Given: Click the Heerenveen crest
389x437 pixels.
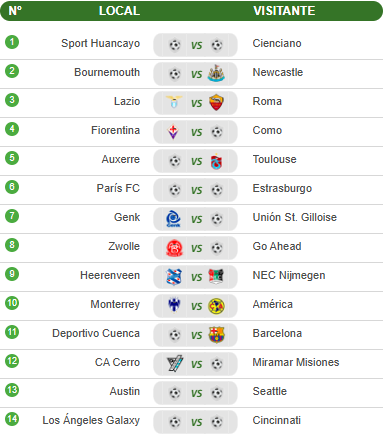Looking at the screenshot, I should (x=174, y=277).
